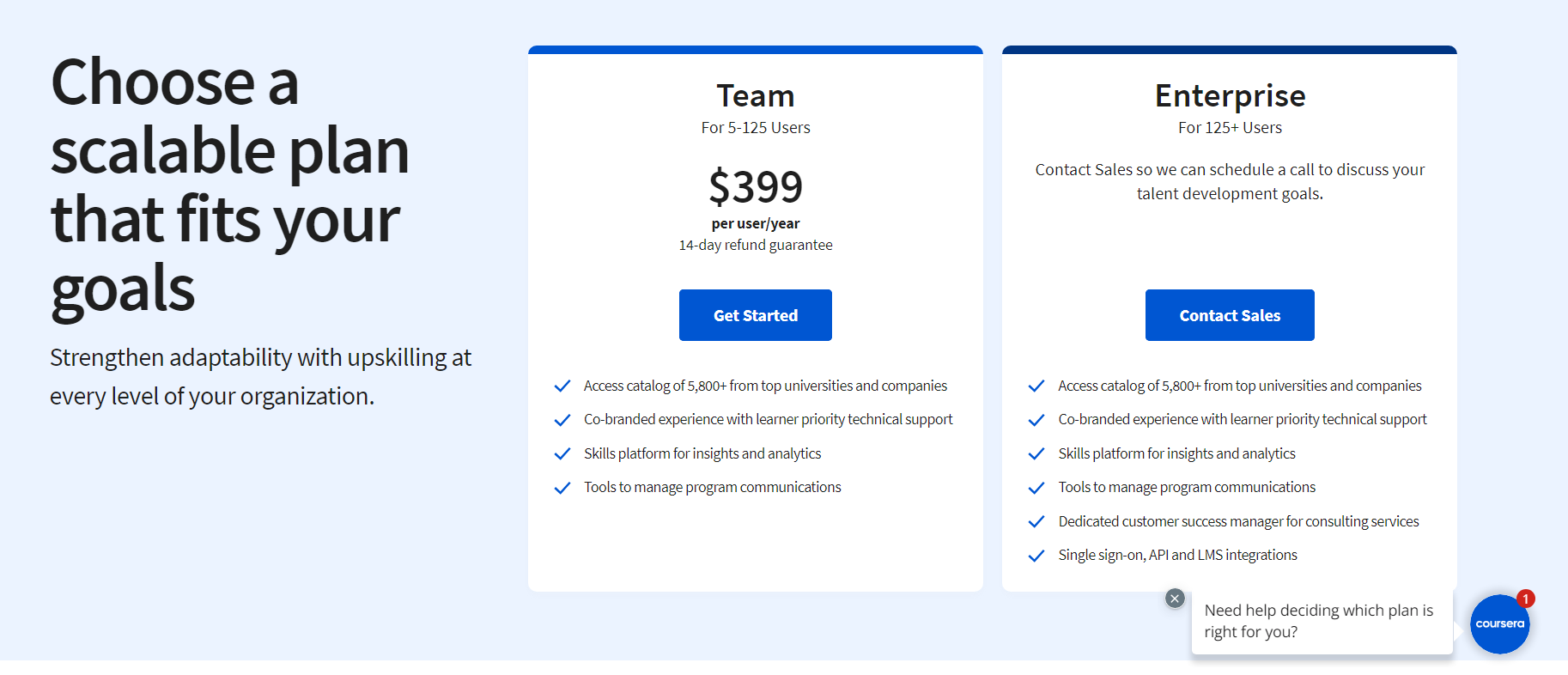This screenshot has width=1568, height=675.
Task: Click the Dedicated customer success manager text
Action: (1237, 521)
